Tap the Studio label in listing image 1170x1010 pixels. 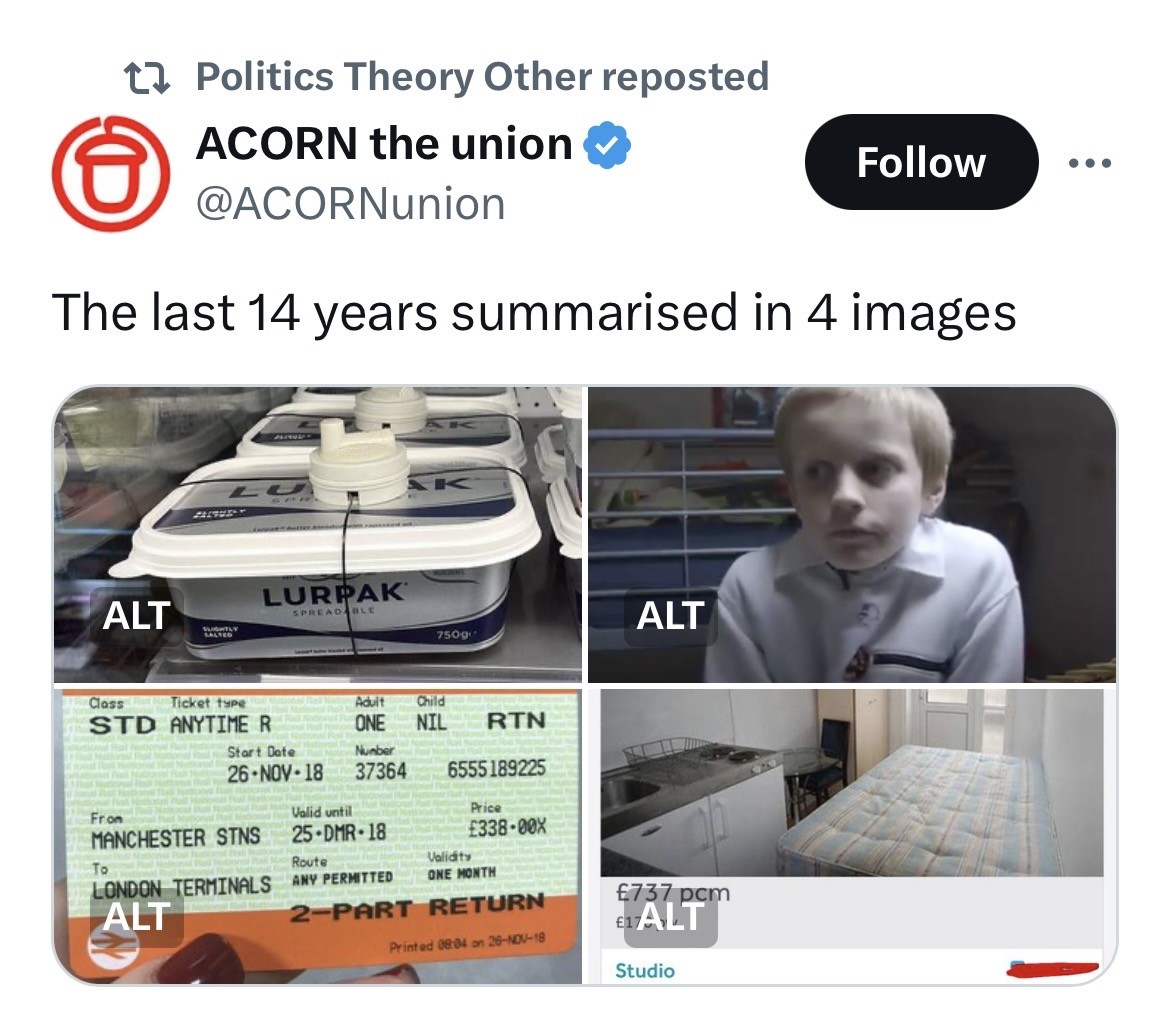coord(645,970)
